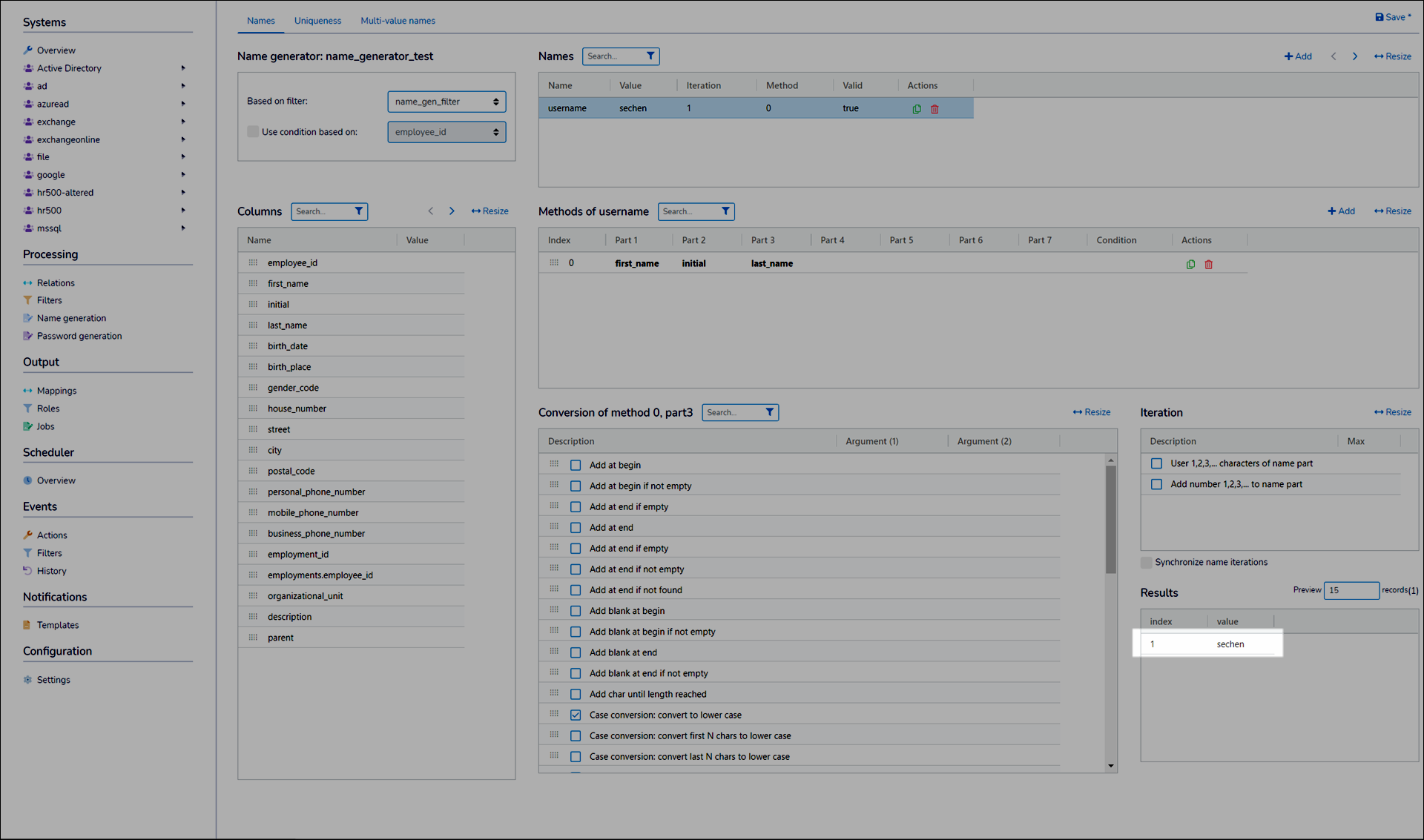Click Resize link in Names panel
The width and height of the screenshot is (1424, 840).
pyautogui.click(x=1392, y=56)
